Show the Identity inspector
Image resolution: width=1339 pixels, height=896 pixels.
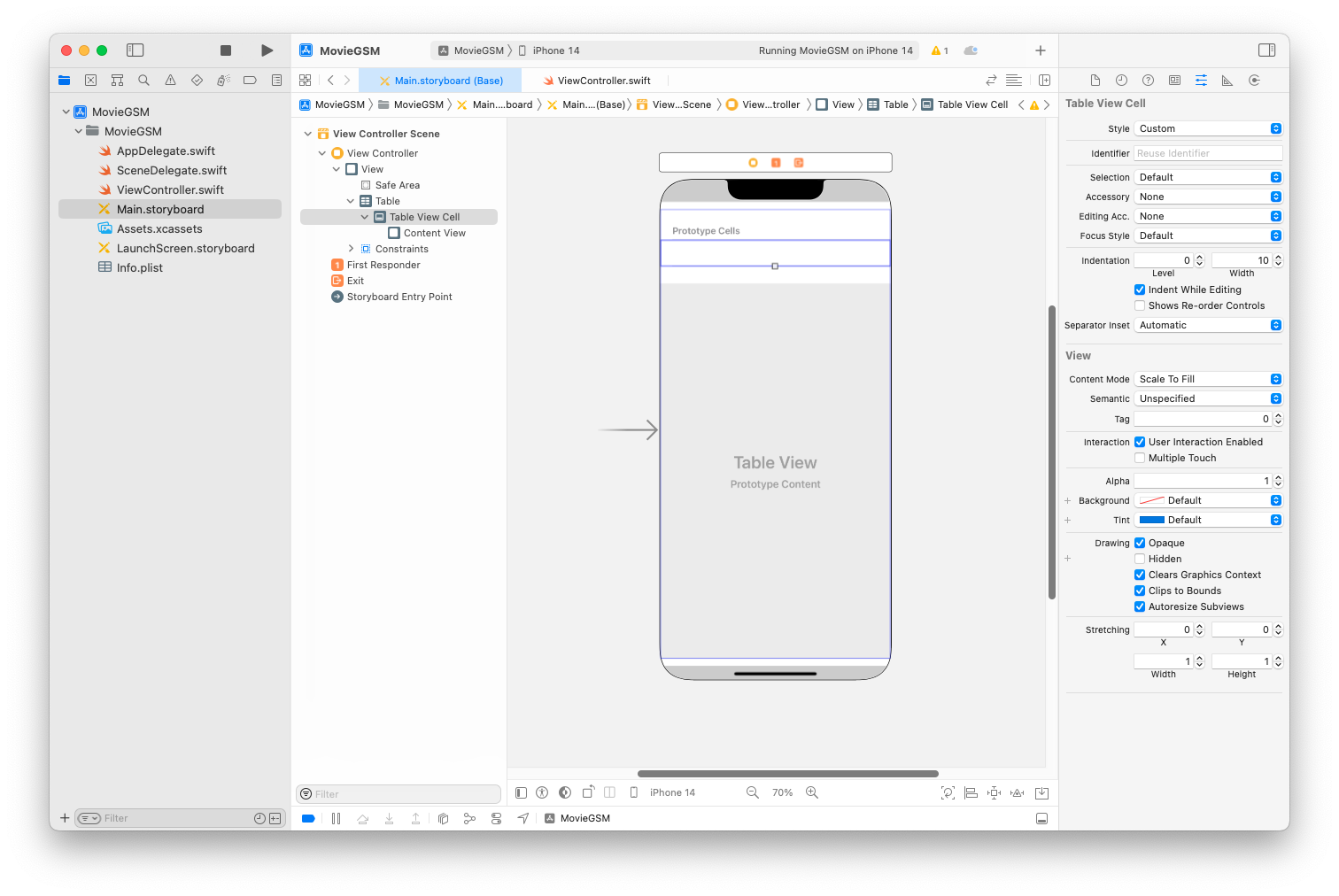pyautogui.click(x=1174, y=81)
